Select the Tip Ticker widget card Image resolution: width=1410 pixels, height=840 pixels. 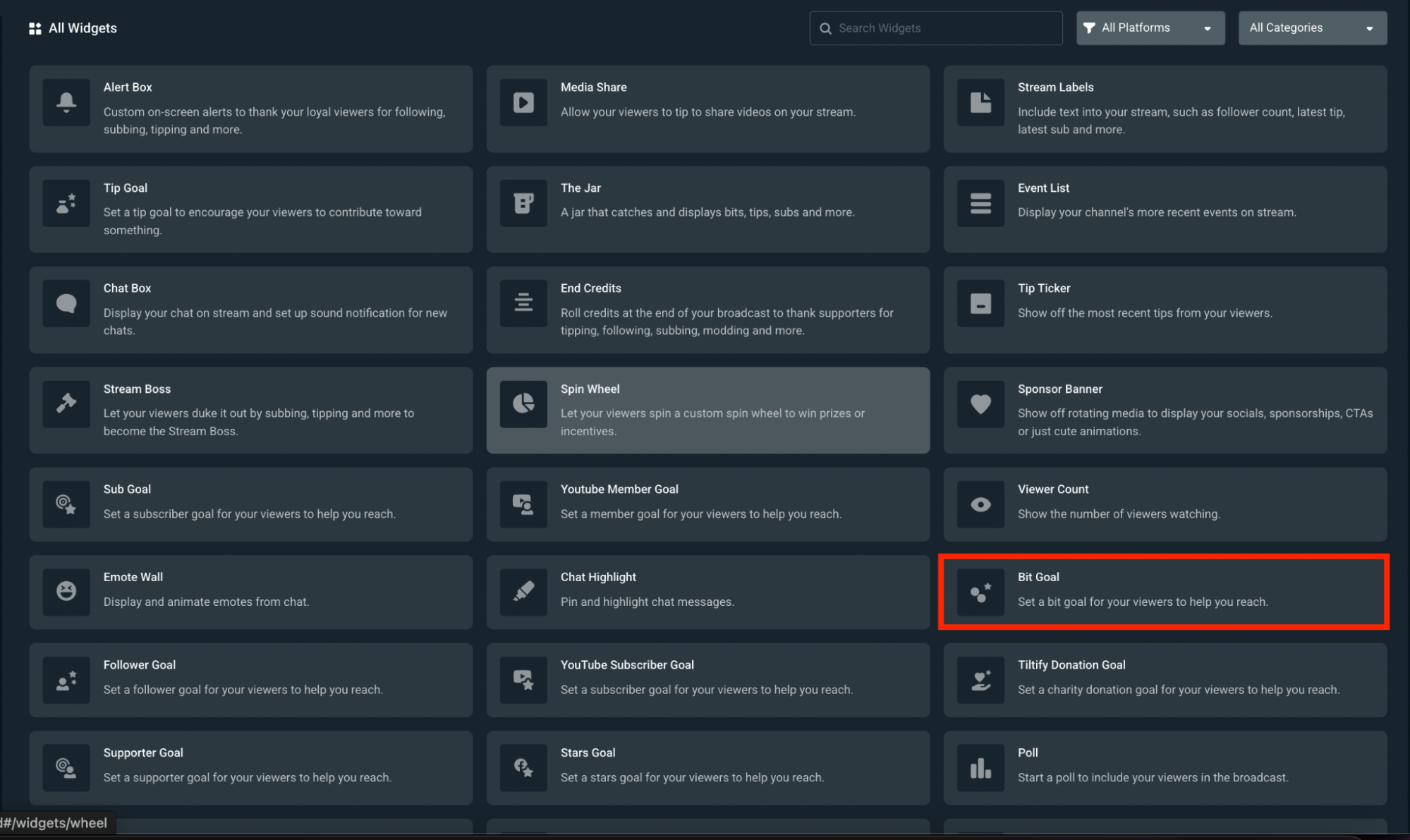pos(1164,310)
